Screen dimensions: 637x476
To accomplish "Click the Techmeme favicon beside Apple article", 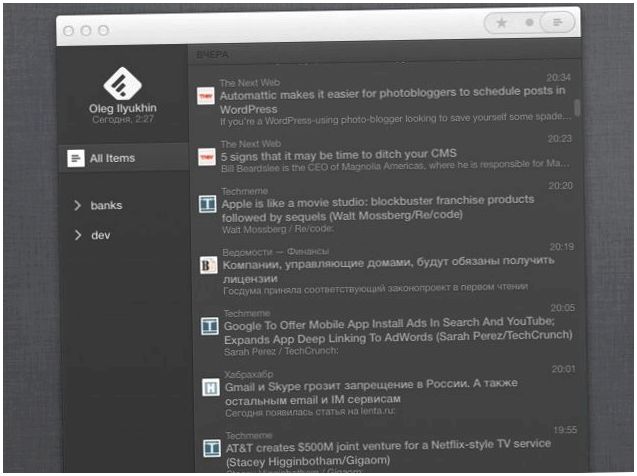I will tap(208, 204).
